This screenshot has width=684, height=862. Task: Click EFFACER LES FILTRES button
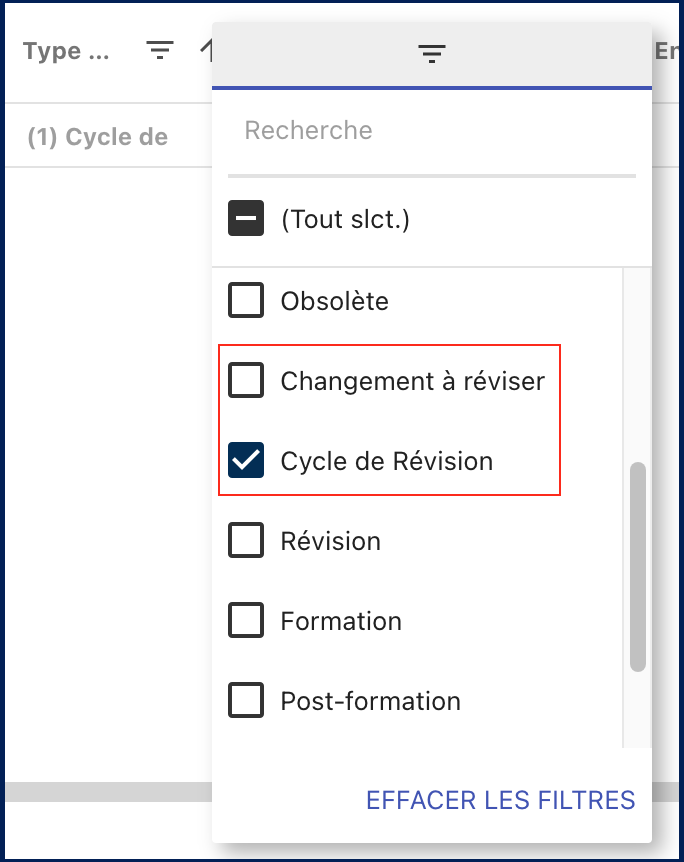pos(500,800)
